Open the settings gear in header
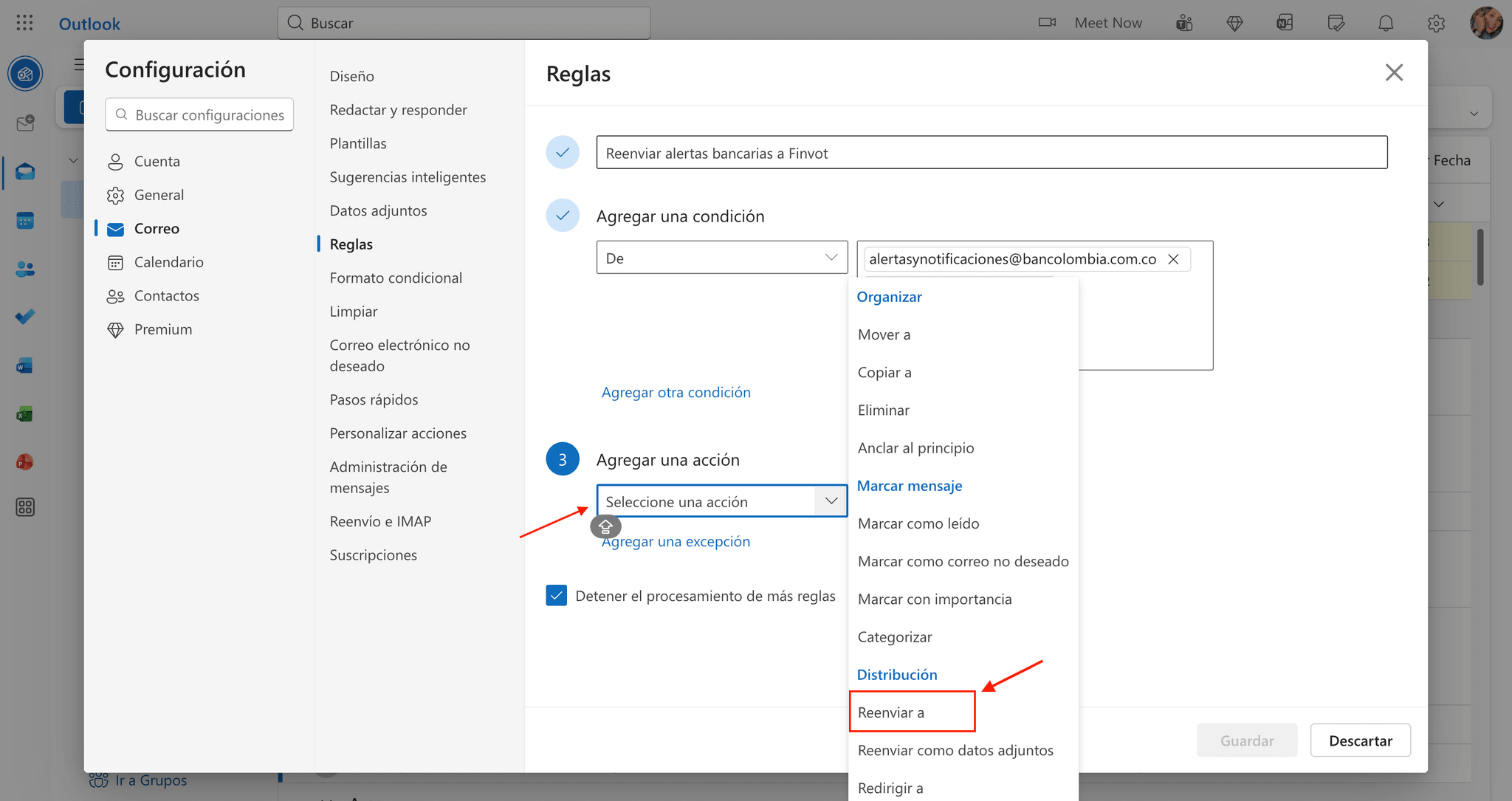Viewport: 1512px width, 801px height. (x=1436, y=23)
